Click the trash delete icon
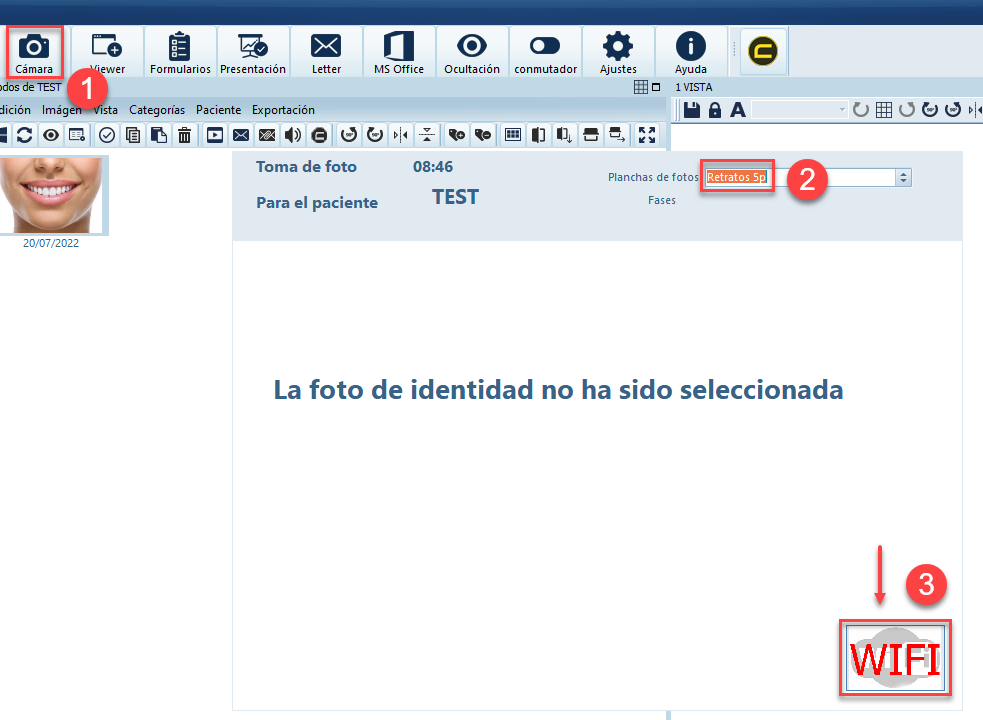The height and width of the screenshot is (720, 983). [x=185, y=135]
